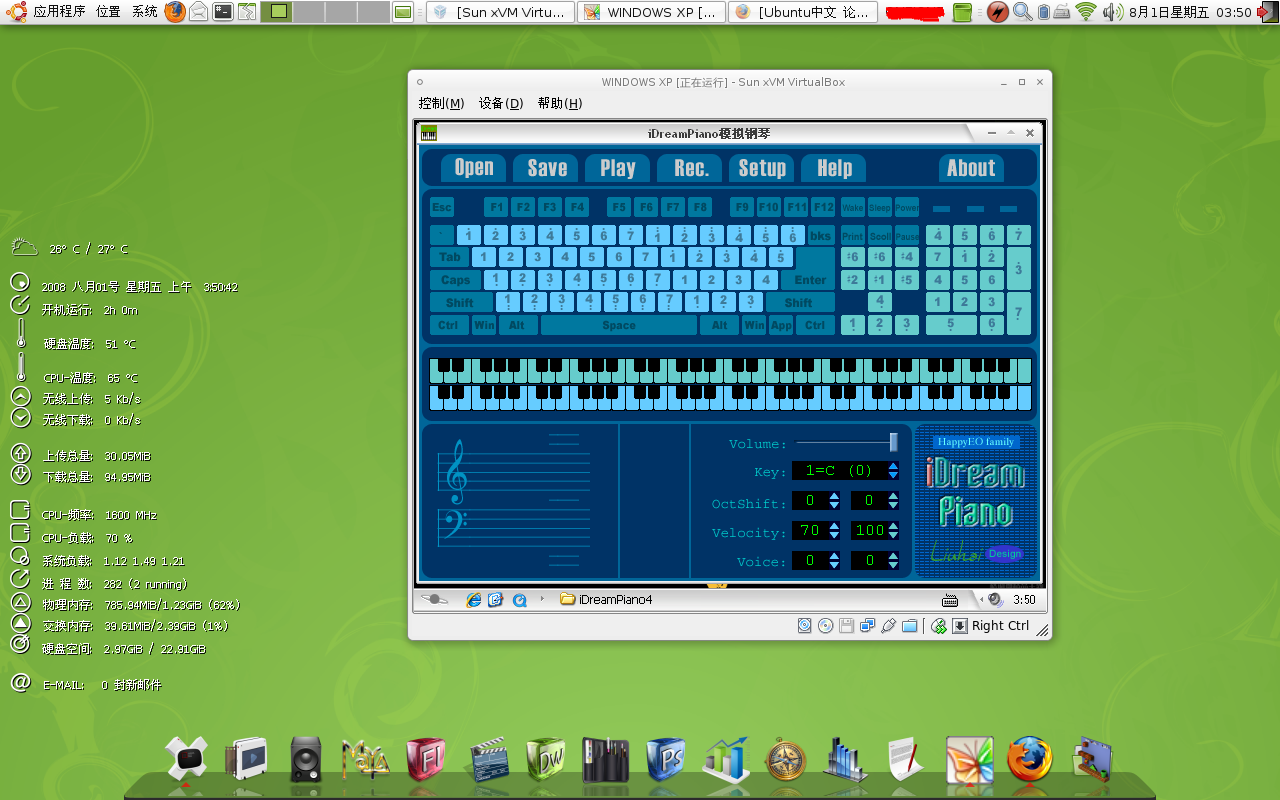Click the bks key on virtual keyboard
This screenshot has width=1280, height=800.
pyautogui.click(x=820, y=235)
